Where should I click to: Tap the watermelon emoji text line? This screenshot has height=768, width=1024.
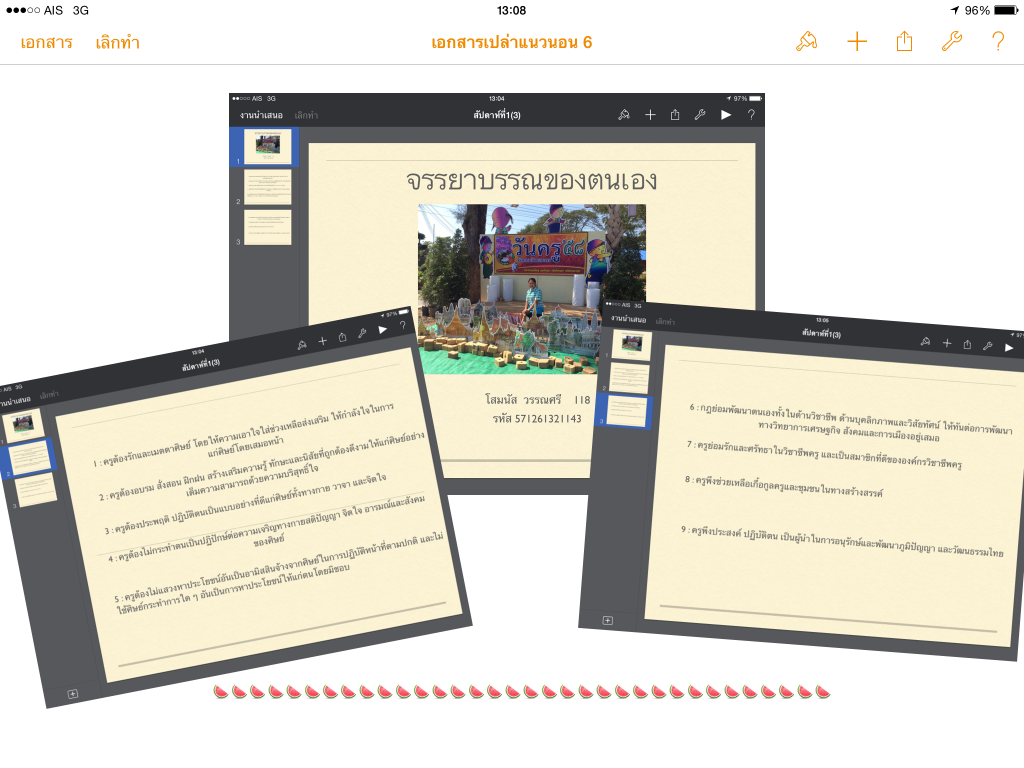point(522,691)
